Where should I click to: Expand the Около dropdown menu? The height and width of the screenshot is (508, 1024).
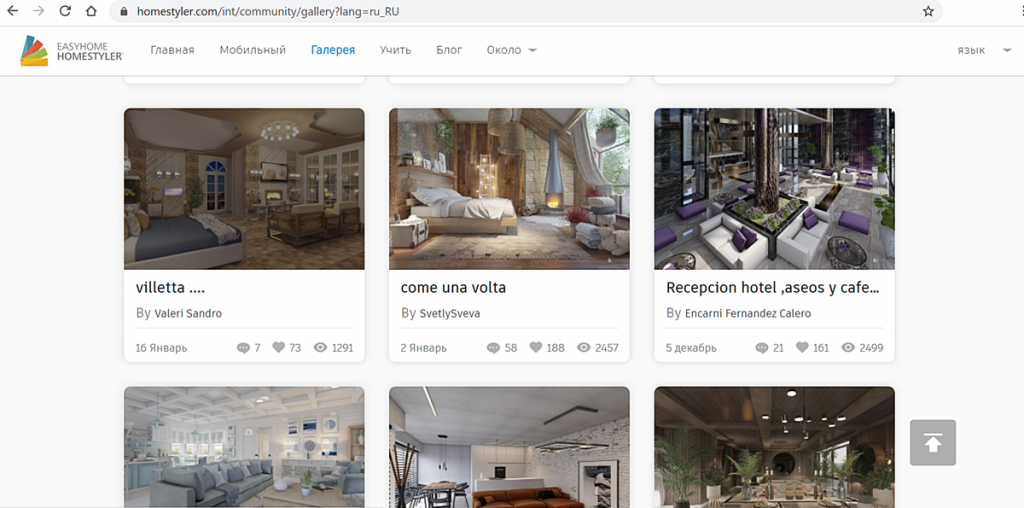[x=511, y=50]
